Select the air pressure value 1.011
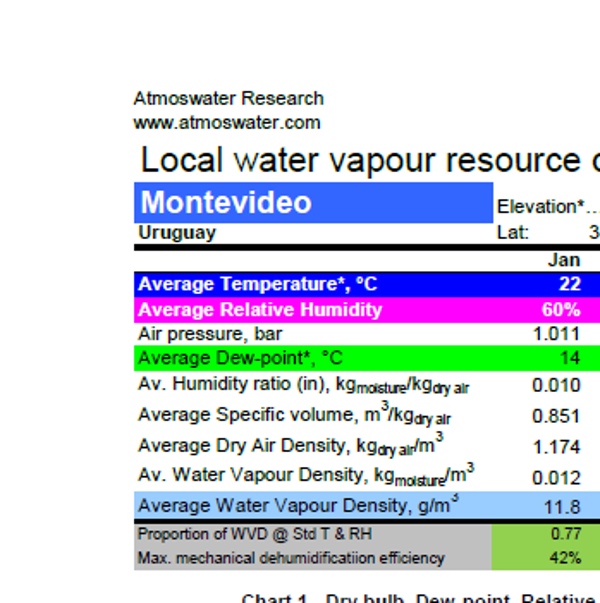This screenshot has width=600, height=603. (556, 334)
